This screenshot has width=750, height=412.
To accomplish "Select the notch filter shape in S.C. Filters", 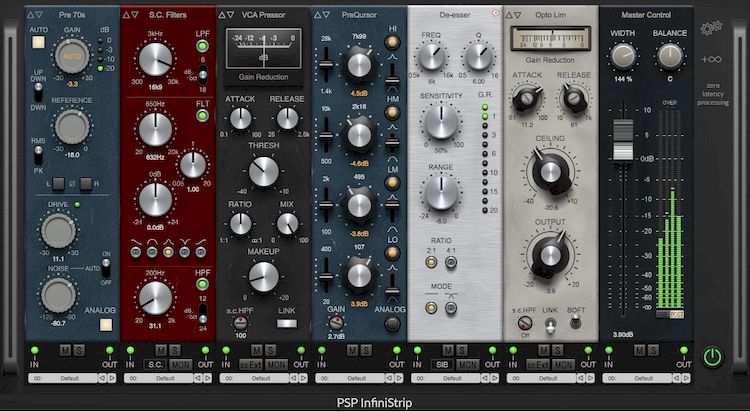I will [x=184, y=252].
